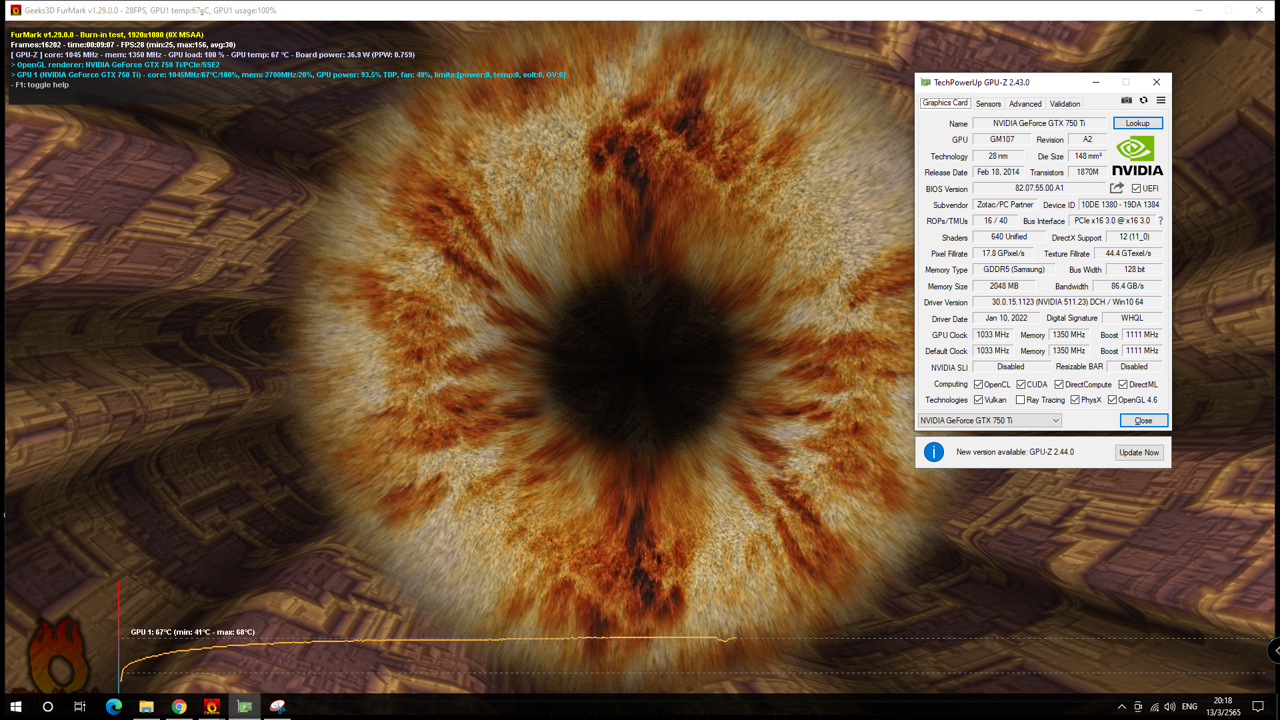The height and width of the screenshot is (720, 1280).
Task: Click the BIOS export share icon
Action: click(1117, 188)
